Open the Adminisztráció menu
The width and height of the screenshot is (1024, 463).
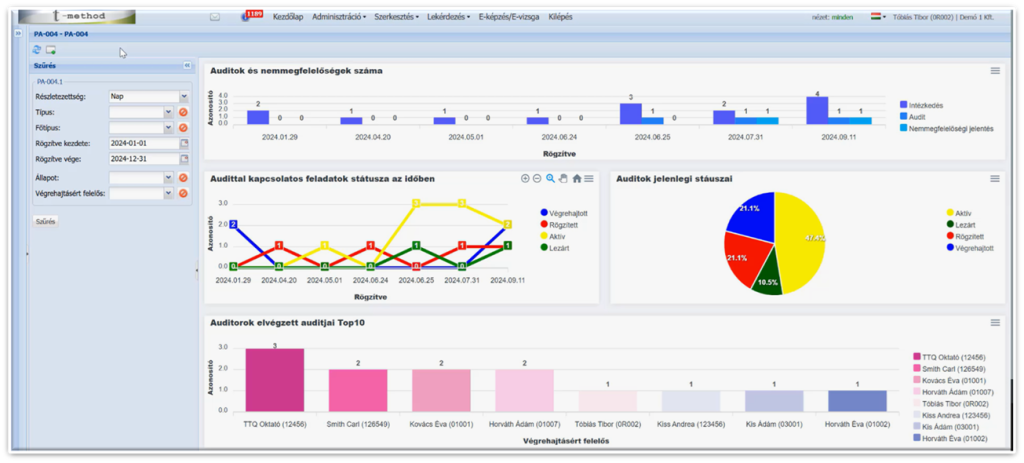tap(339, 17)
